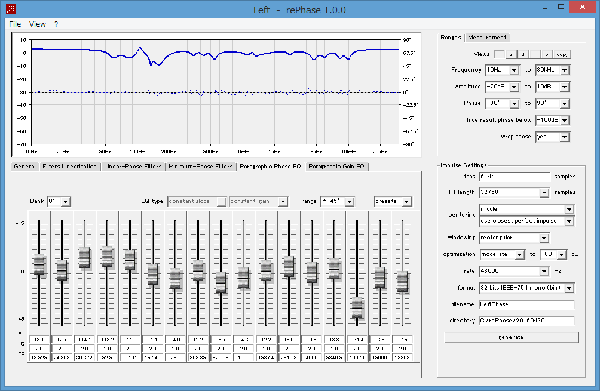The height and width of the screenshot is (391, 600).
Task: Open the File menu
Action: [15, 24]
